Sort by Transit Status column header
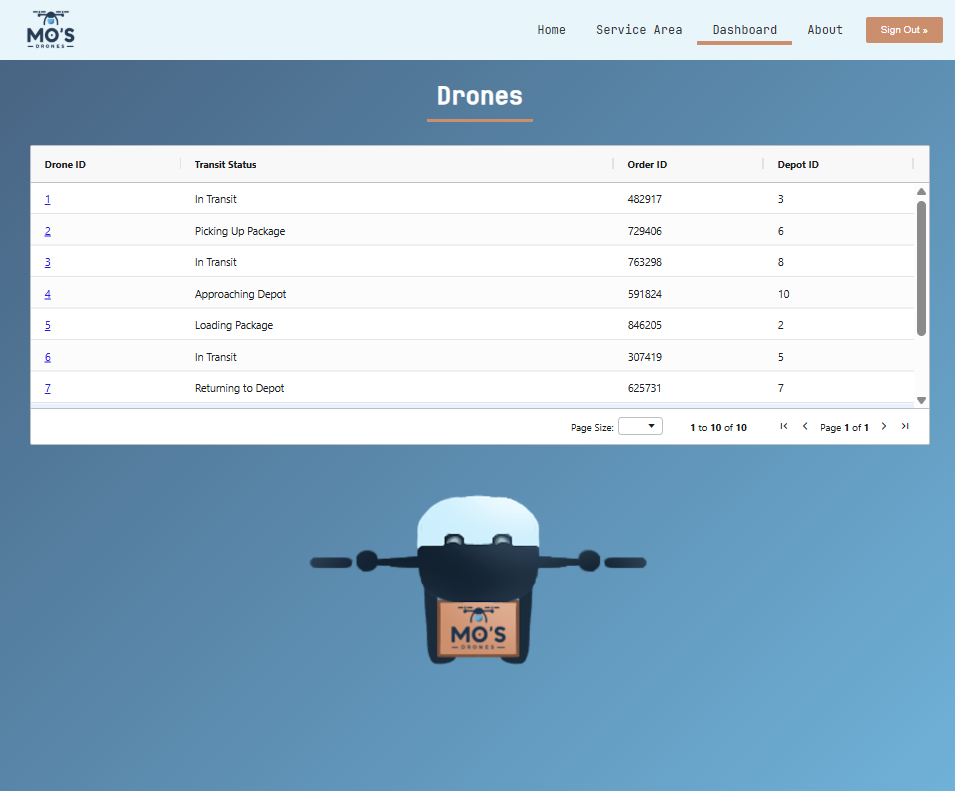The image size is (955, 791). 225,164
